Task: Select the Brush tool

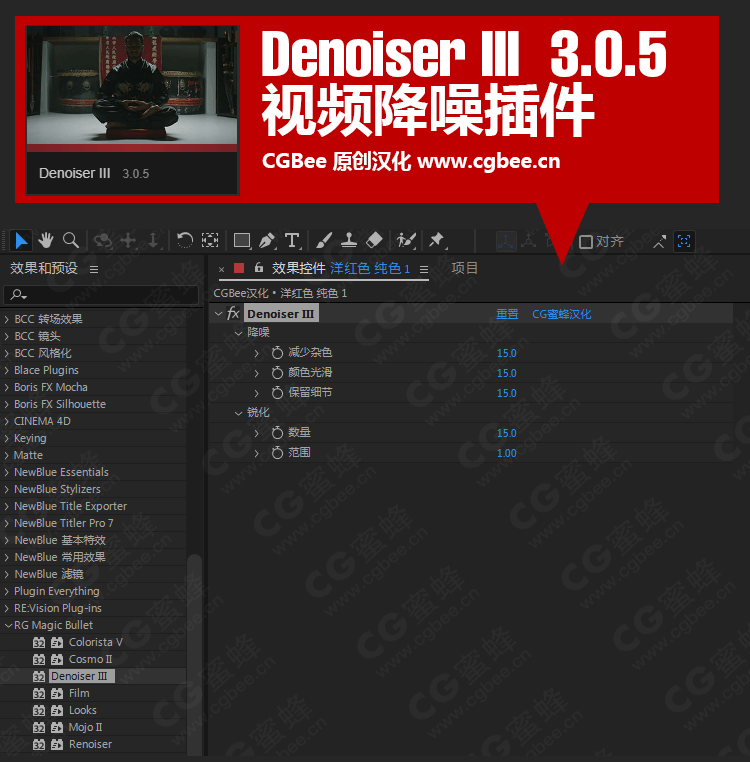Action: pyautogui.click(x=324, y=241)
